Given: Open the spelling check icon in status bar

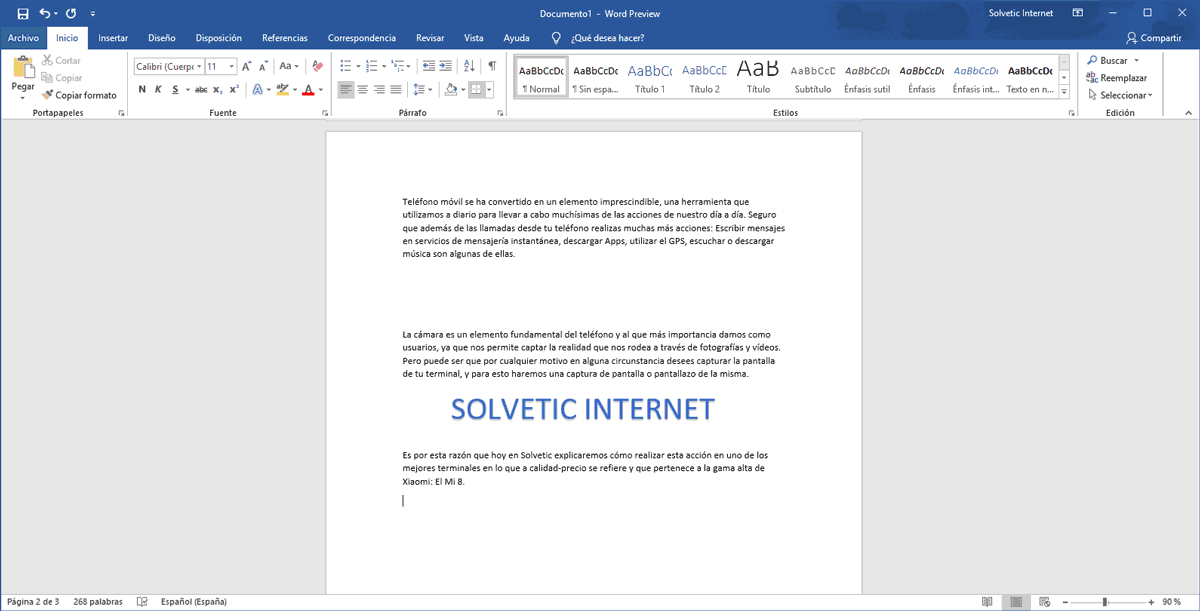Looking at the screenshot, I should pos(142,602).
